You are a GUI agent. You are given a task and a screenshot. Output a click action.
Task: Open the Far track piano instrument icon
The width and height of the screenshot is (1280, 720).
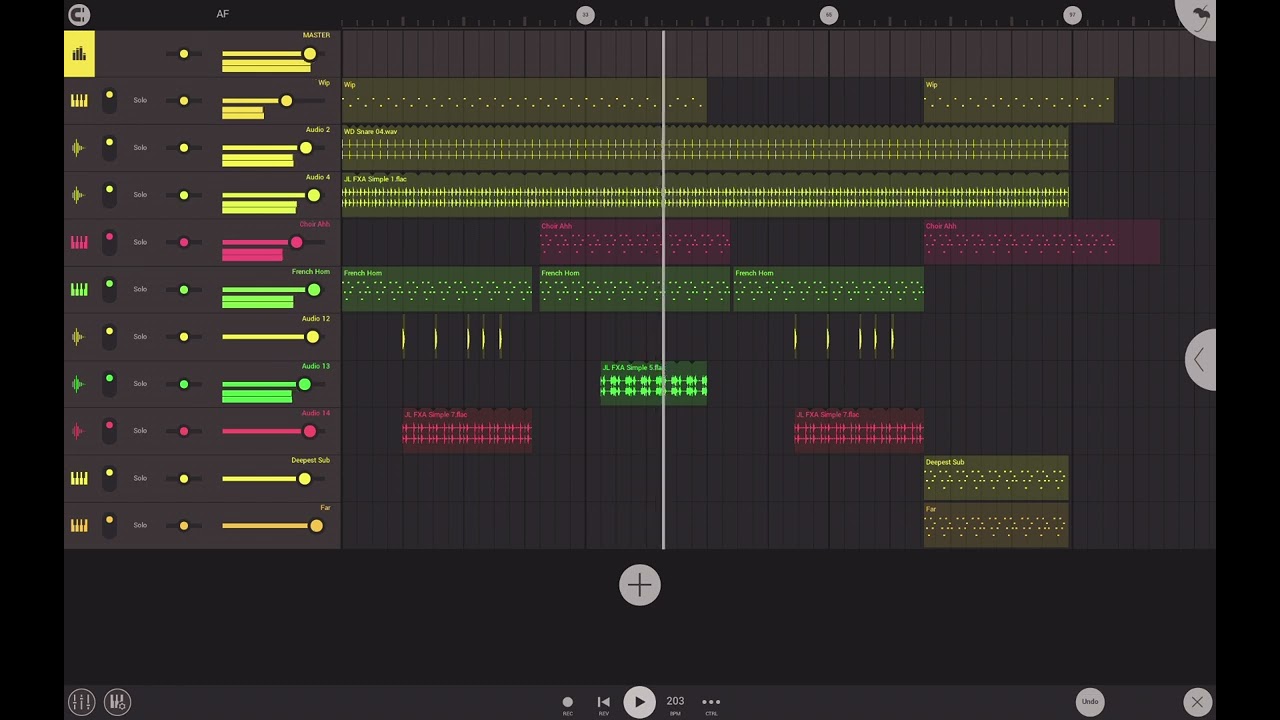(79, 525)
